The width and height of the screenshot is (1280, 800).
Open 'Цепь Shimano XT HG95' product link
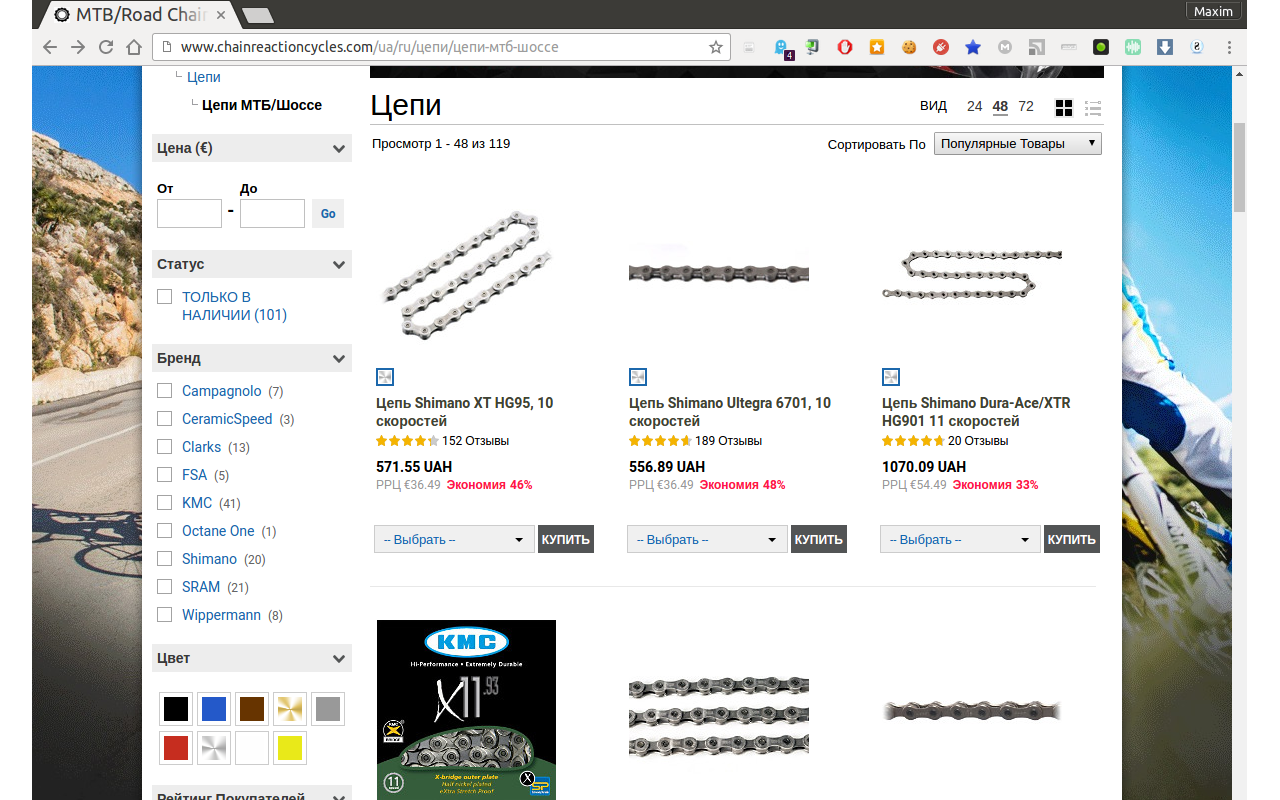coord(465,412)
